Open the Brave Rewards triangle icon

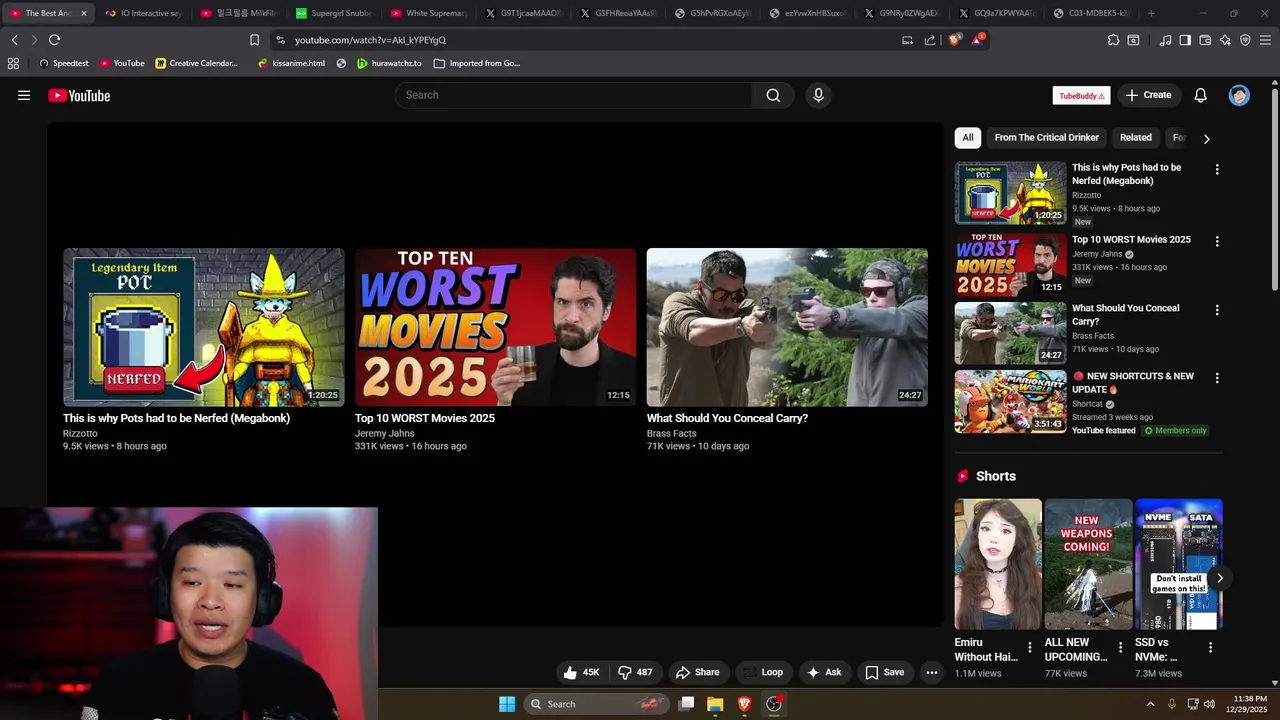tap(978, 40)
